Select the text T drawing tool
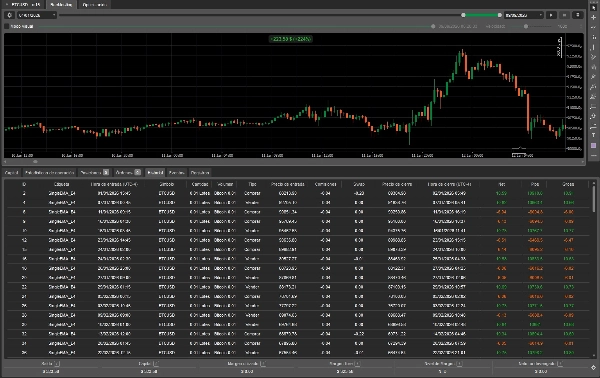The image size is (600, 378). click(593, 135)
